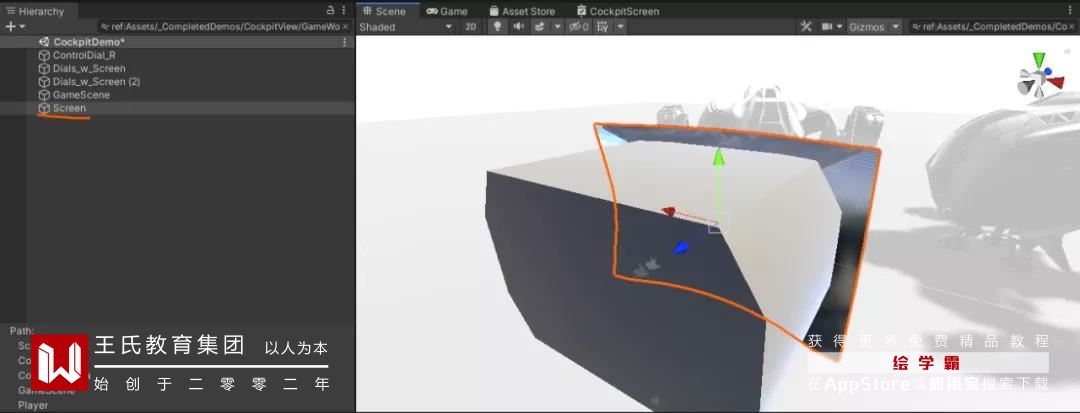The image size is (1080, 413).
Task: Open the Gizmos dropdown arrow
Action: coord(895,26)
